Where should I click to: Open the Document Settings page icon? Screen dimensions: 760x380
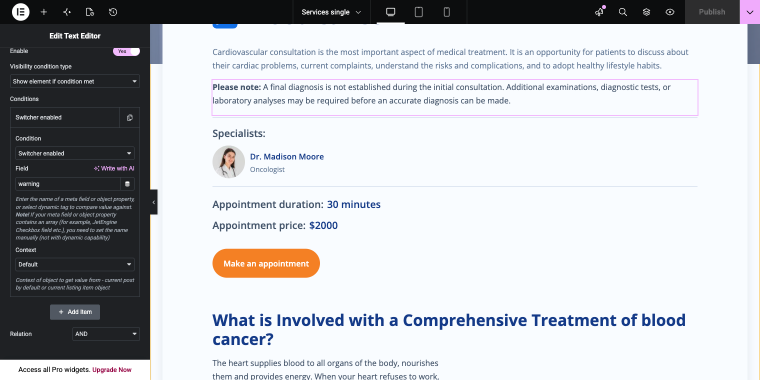(90, 12)
